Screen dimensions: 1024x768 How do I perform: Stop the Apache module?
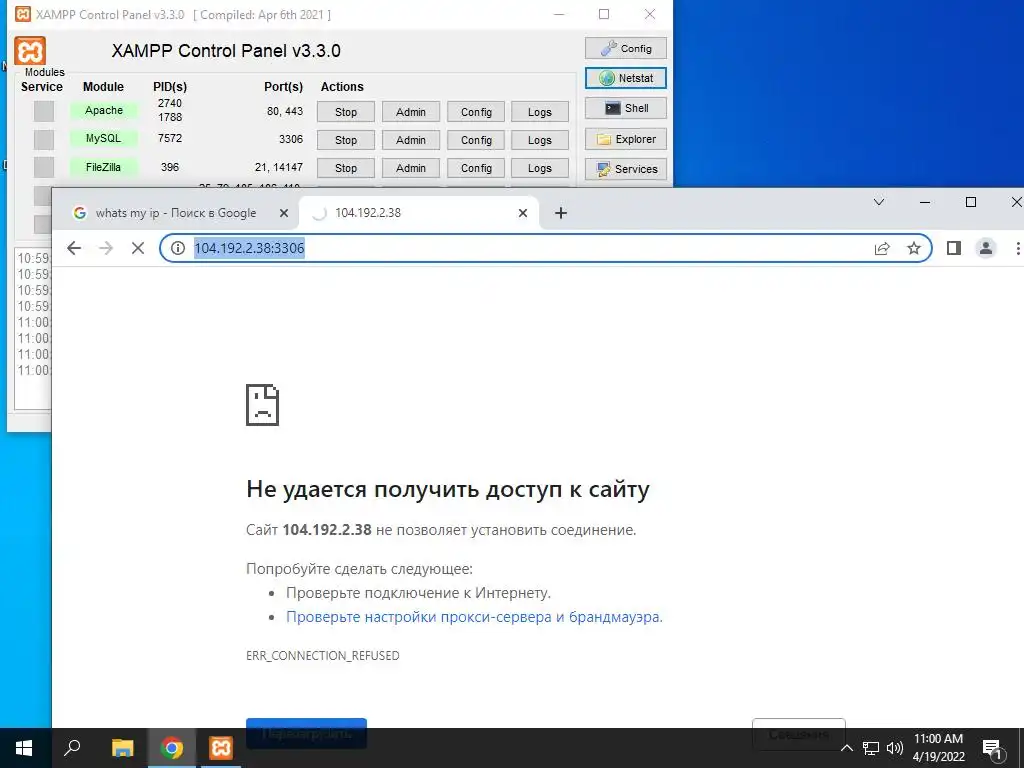click(345, 112)
